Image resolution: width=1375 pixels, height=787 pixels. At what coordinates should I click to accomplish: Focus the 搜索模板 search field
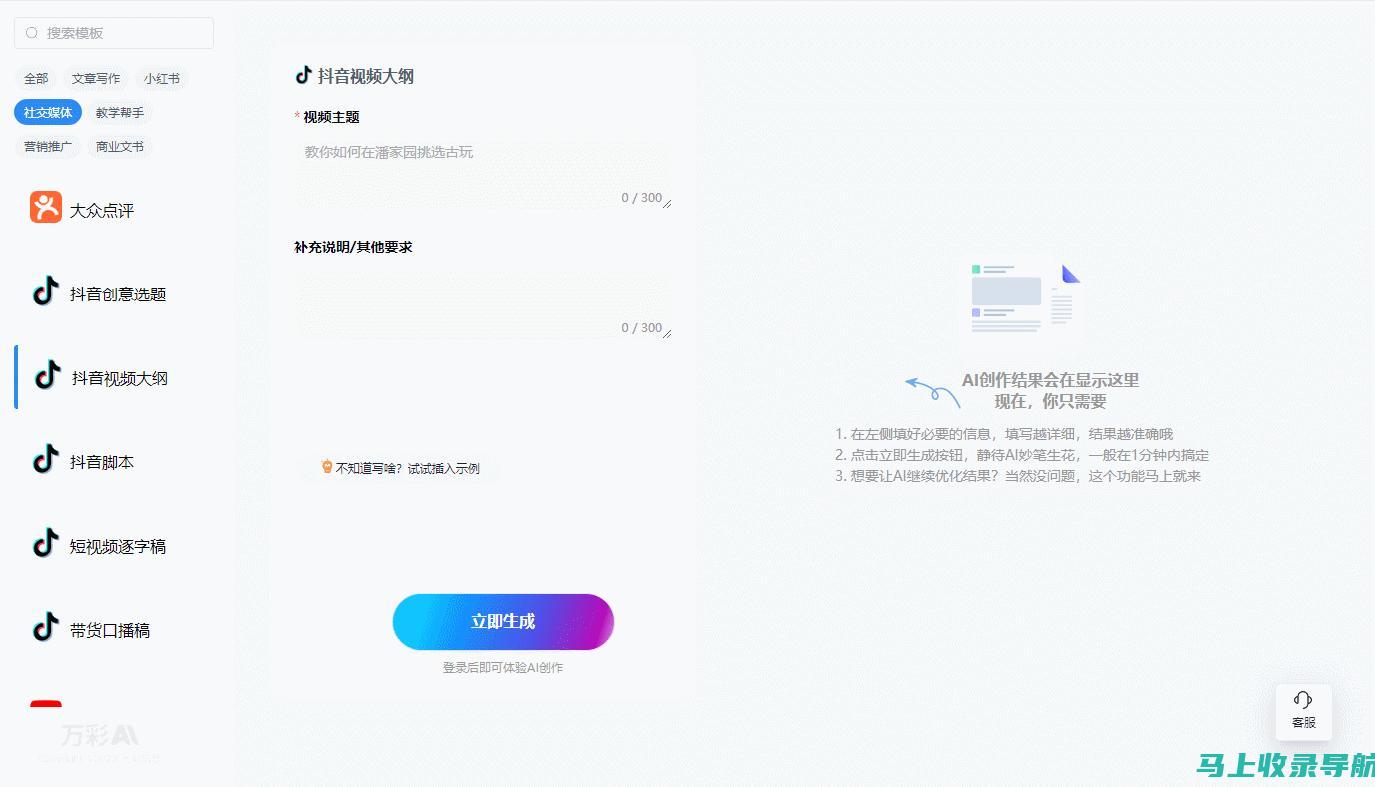pos(114,33)
